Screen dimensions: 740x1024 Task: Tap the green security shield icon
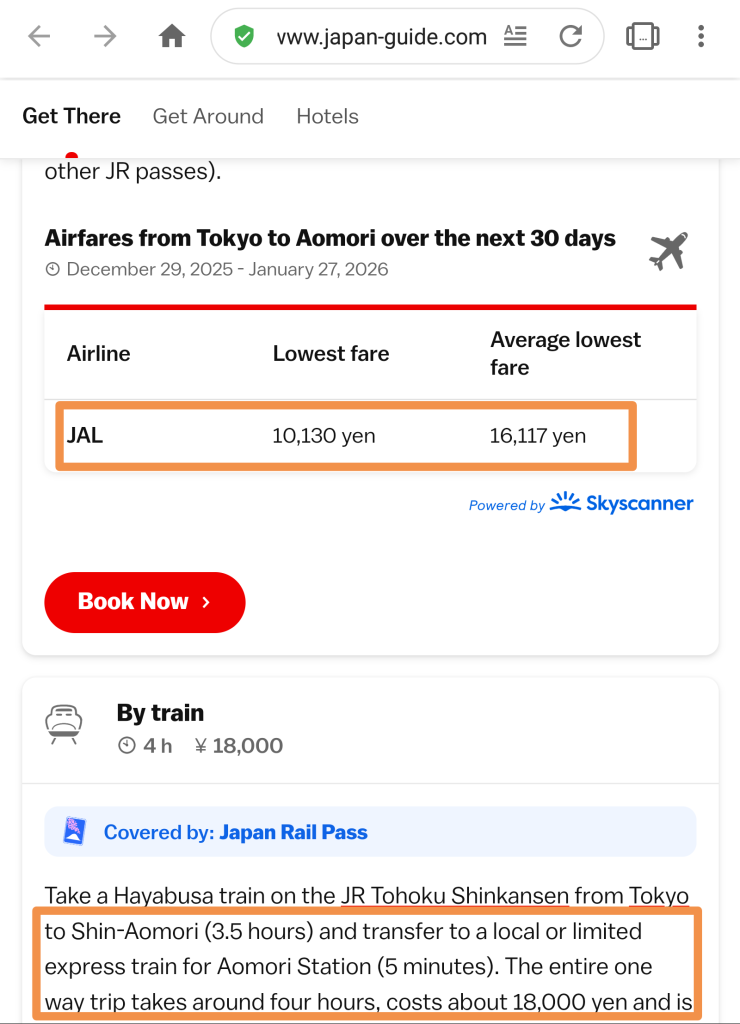tap(243, 37)
